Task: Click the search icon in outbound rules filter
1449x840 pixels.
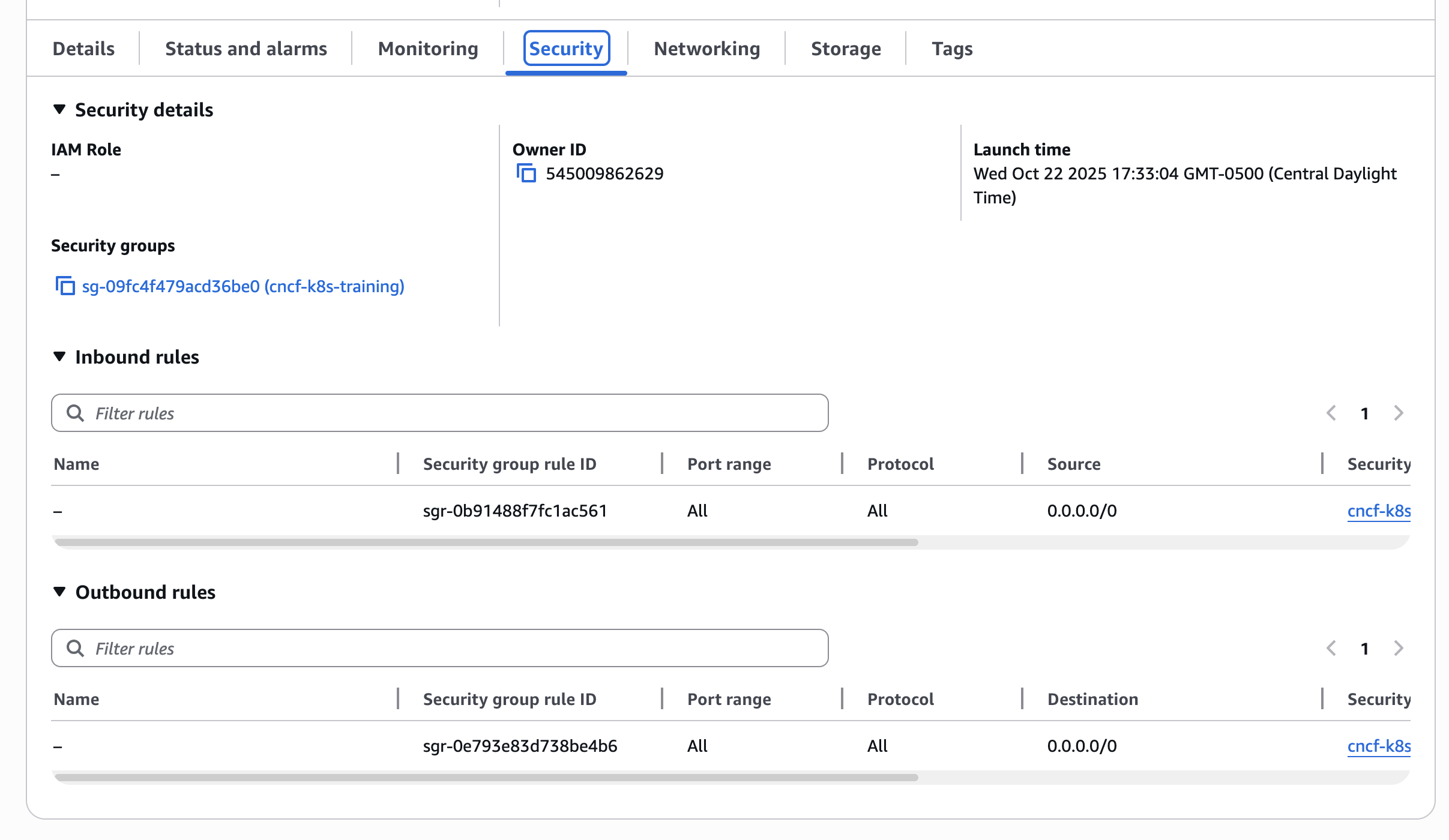Action: [76, 648]
